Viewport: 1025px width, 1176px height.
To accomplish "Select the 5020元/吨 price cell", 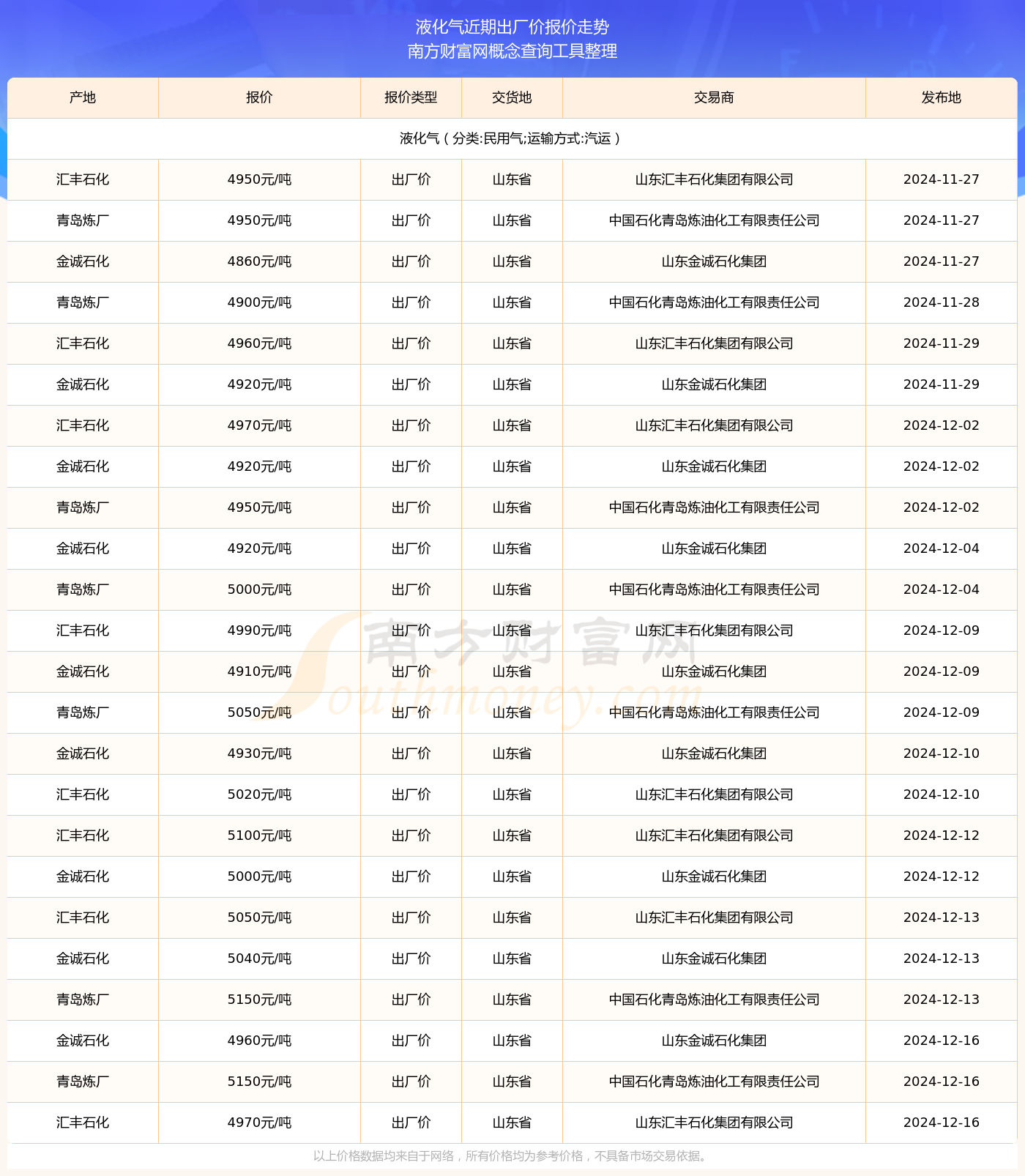I will tap(259, 794).
